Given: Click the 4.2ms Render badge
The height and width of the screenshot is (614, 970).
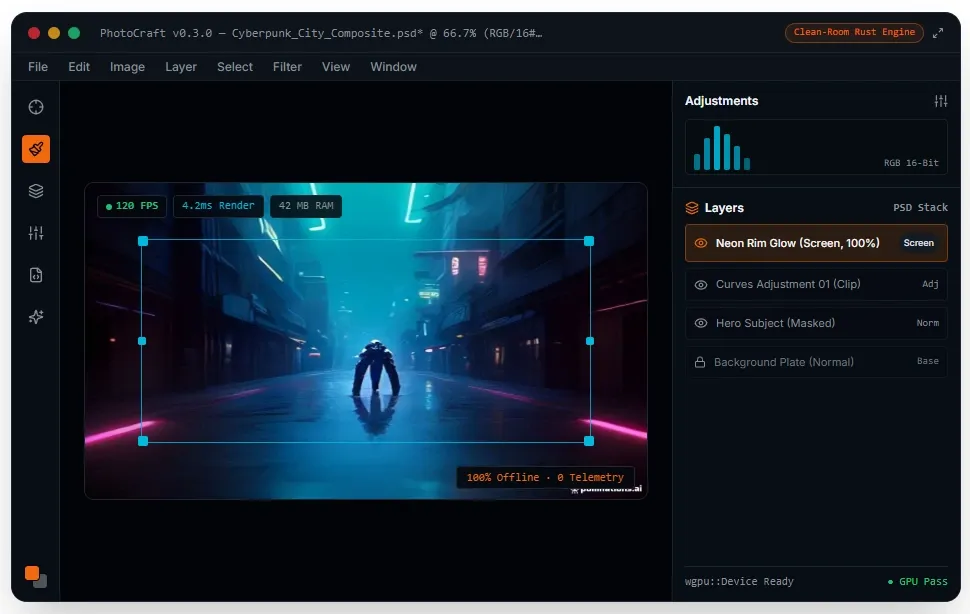Looking at the screenshot, I should (218, 206).
